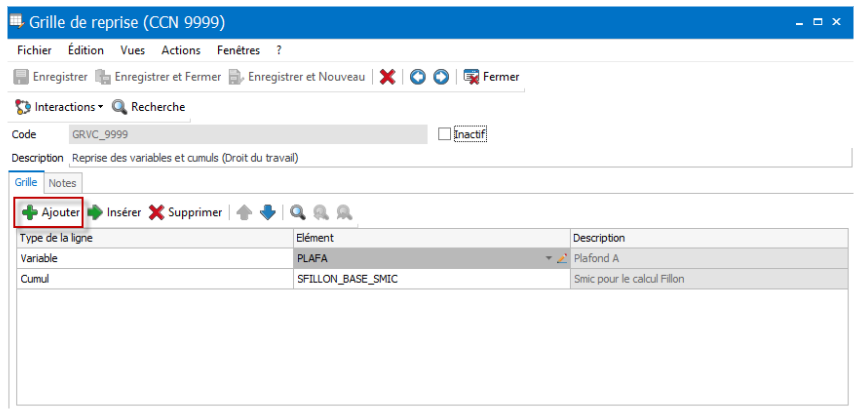Move grid row up with gray arrow
860x412 pixels.
(244, 212)
